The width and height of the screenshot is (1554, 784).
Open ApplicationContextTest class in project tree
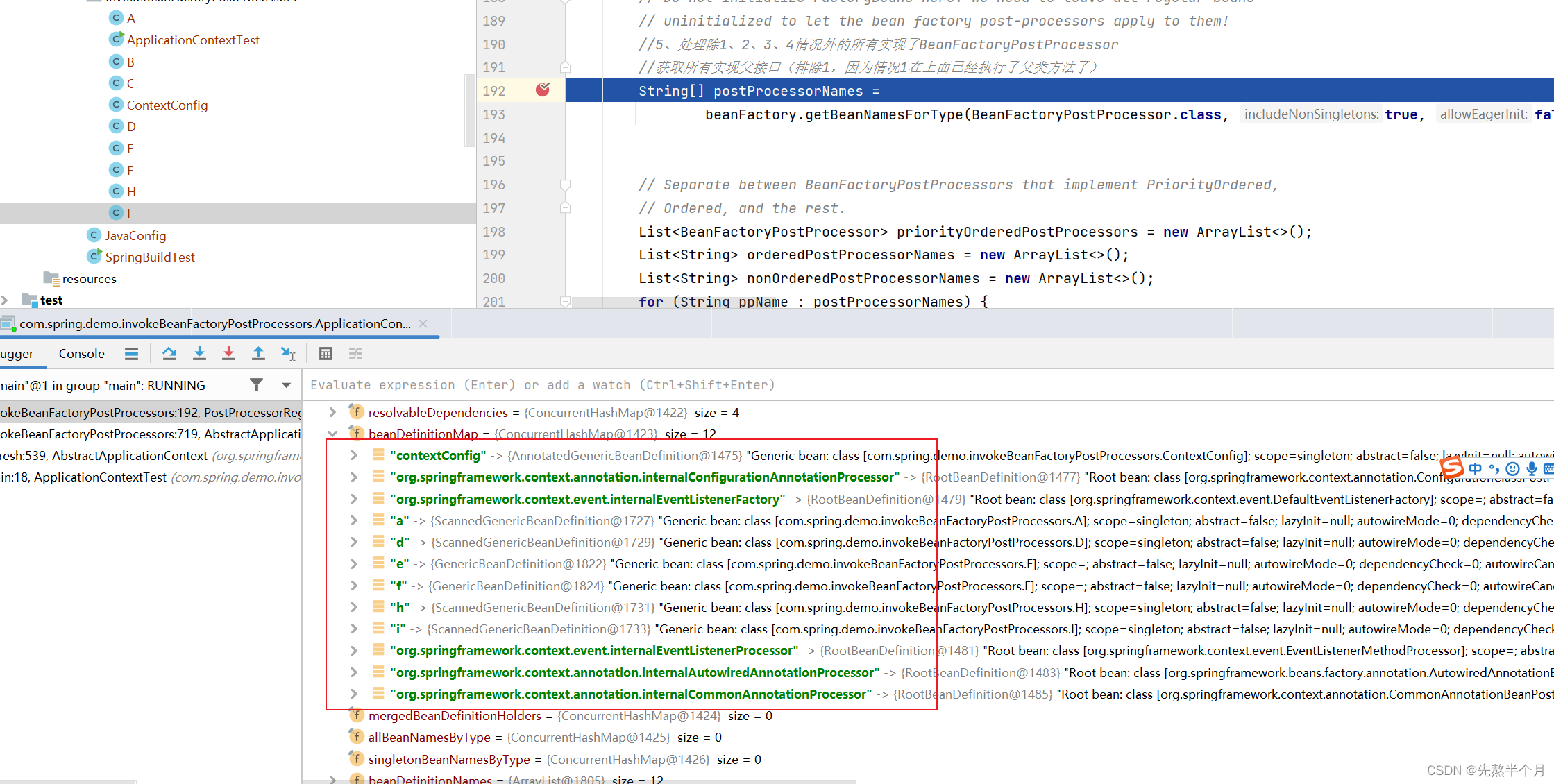point(192,40)
